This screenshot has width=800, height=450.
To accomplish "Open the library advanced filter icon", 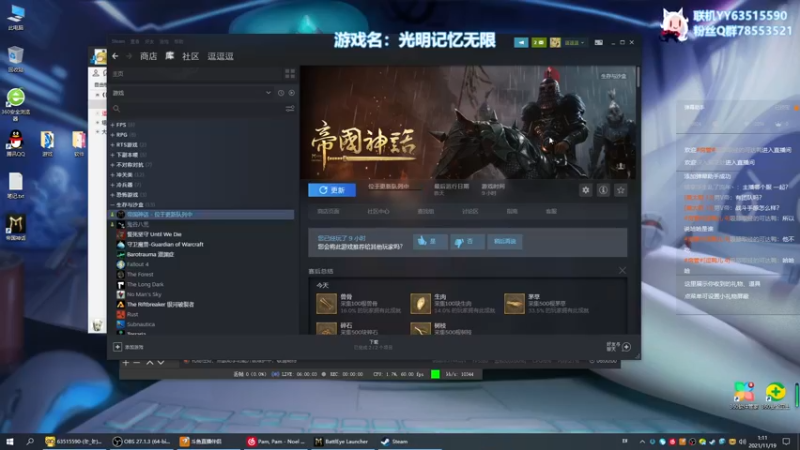I will tap(290, 109).
